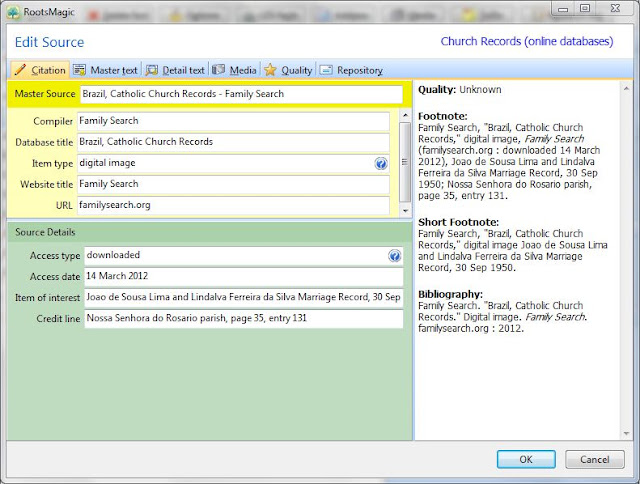Click into the Database title field
The image size is (640, 484).
233,142
